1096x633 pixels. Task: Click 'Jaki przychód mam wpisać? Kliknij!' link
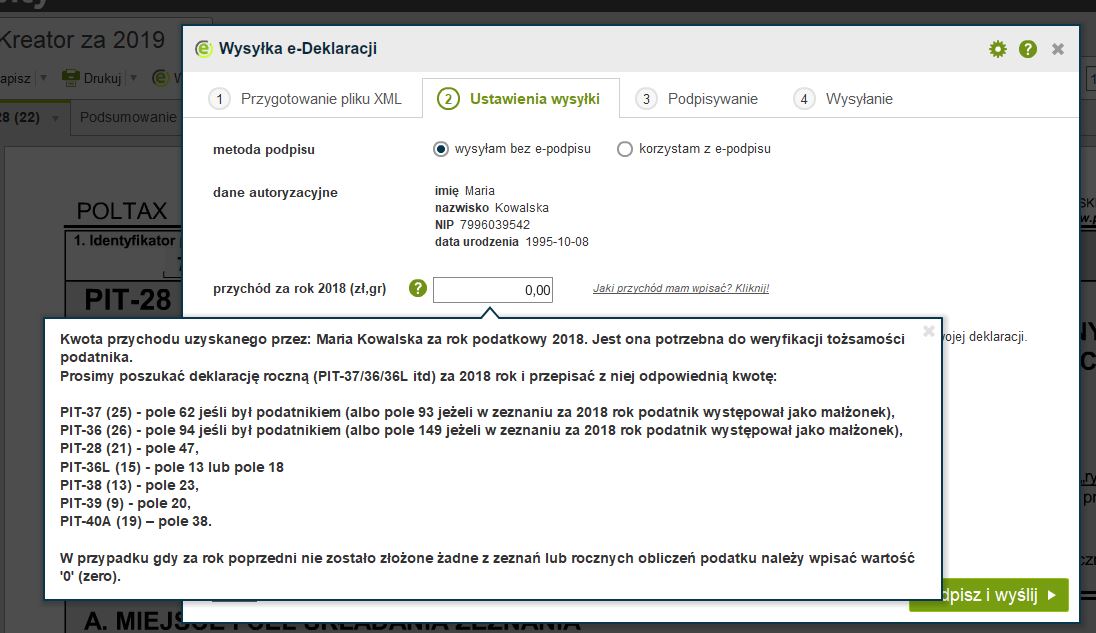[680, 289]
